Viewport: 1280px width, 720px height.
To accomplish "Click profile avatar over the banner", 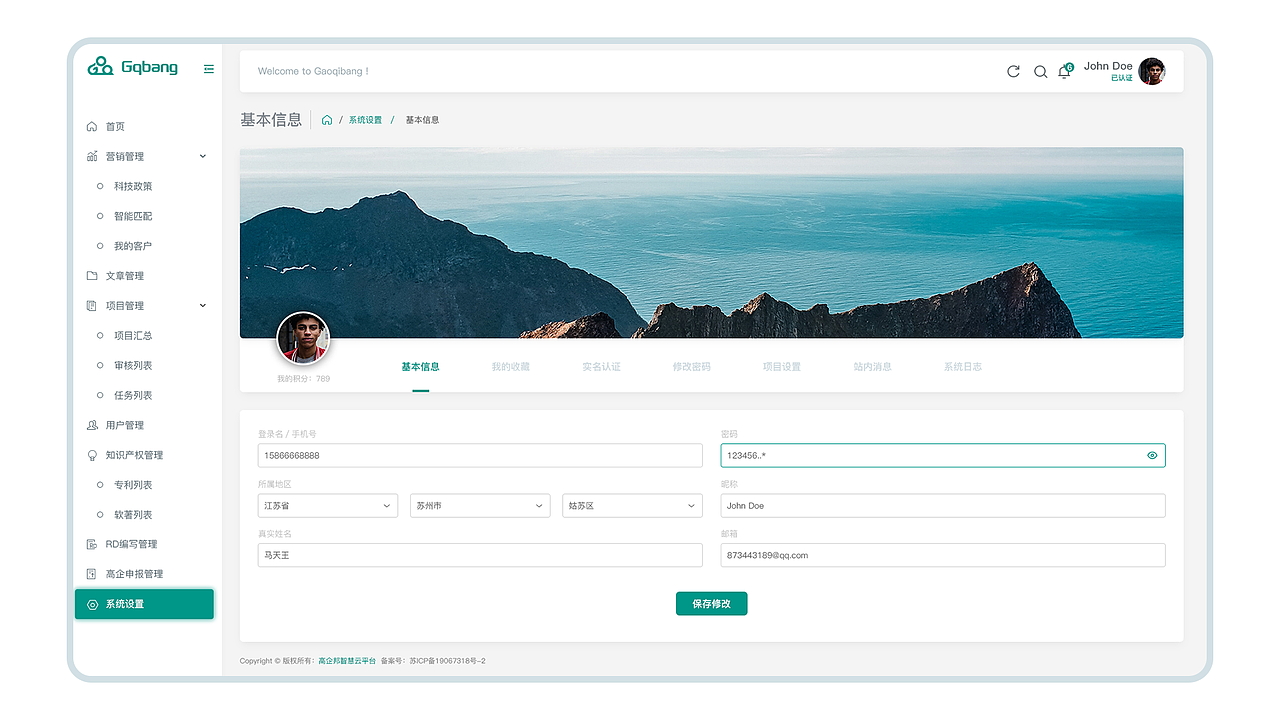I will click(303, 338).
